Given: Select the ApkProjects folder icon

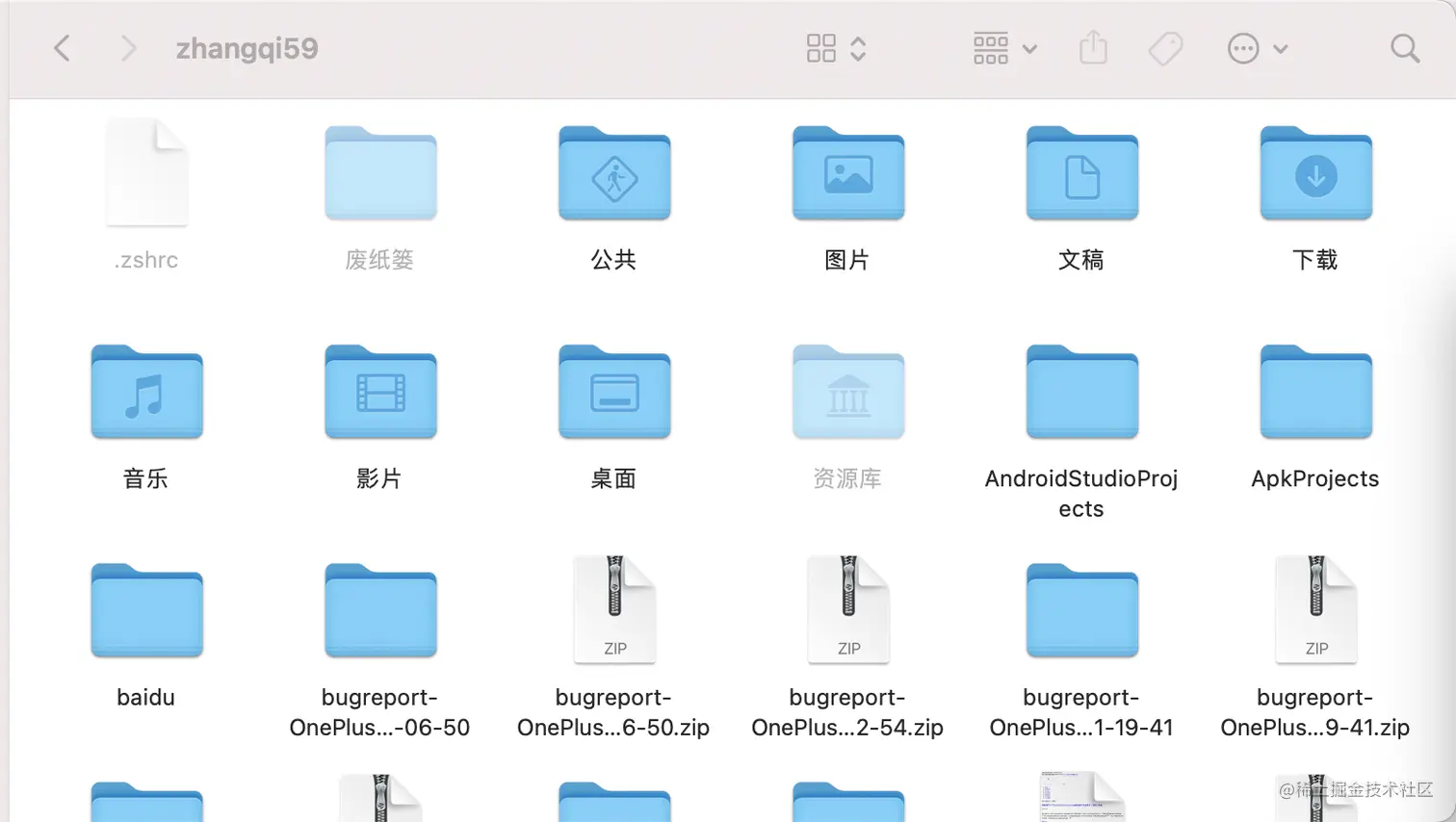Looking at the screenshot, I should pos(1316,392).
